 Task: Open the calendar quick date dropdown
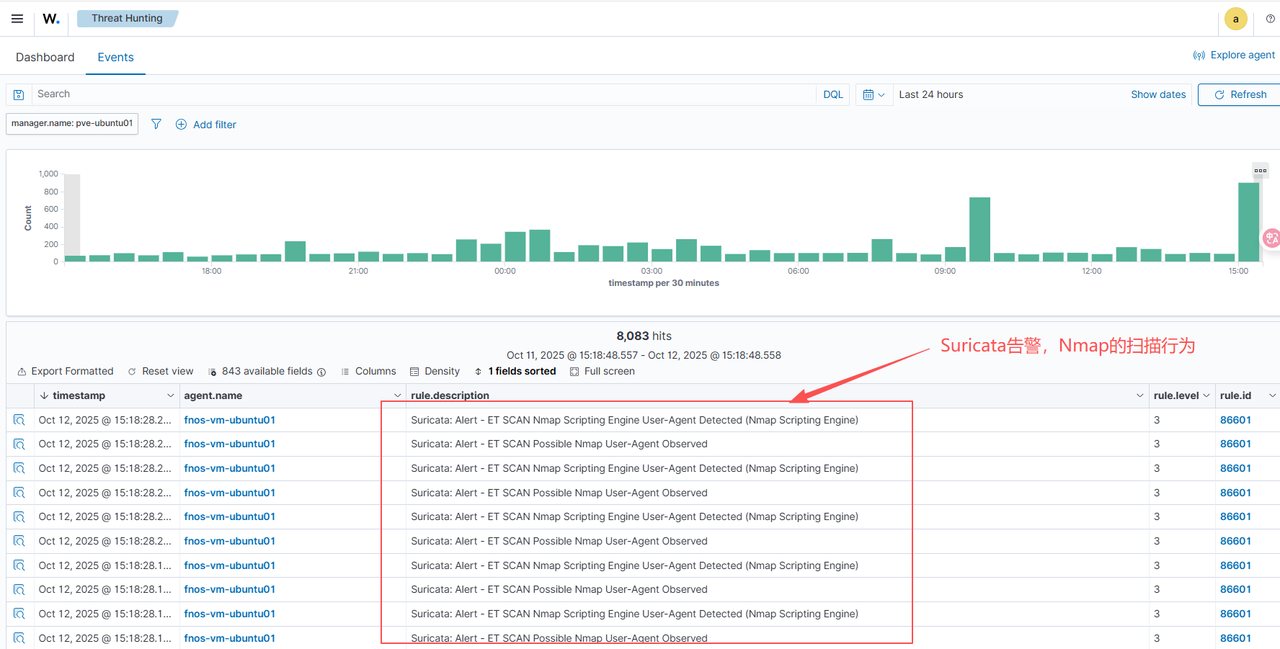coord(874,94)
